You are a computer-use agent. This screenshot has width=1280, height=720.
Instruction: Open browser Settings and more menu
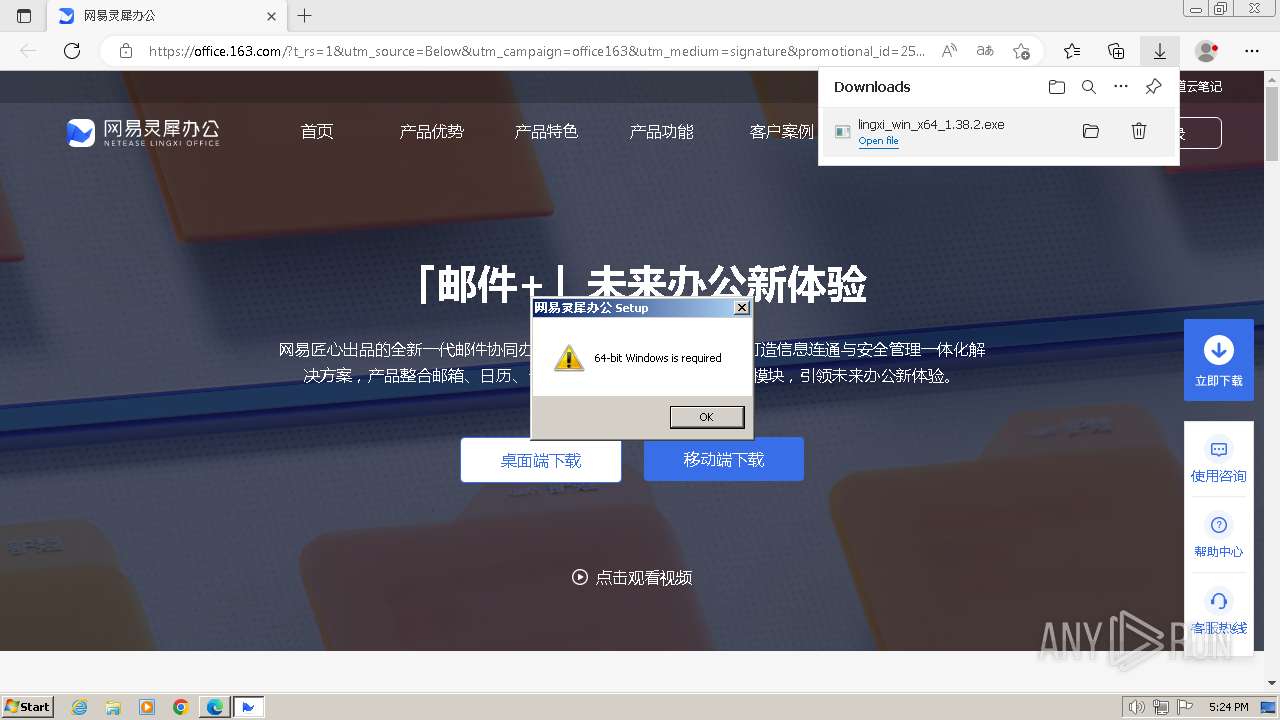click(1252, 51)
